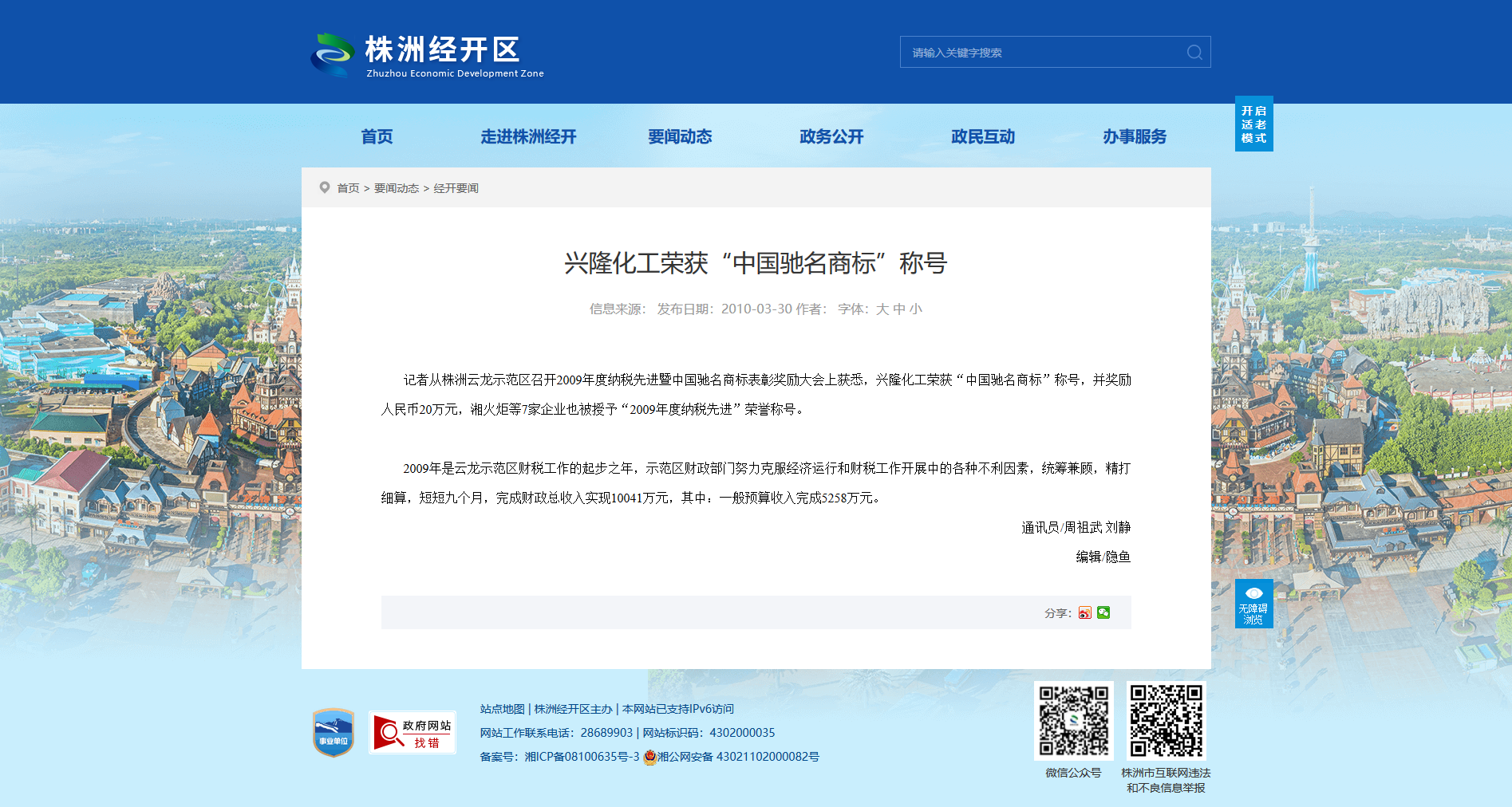This screenshot has height=807, width=1512.
Task: Open the 政务公开 navigation menu
Action: (831, 137)
